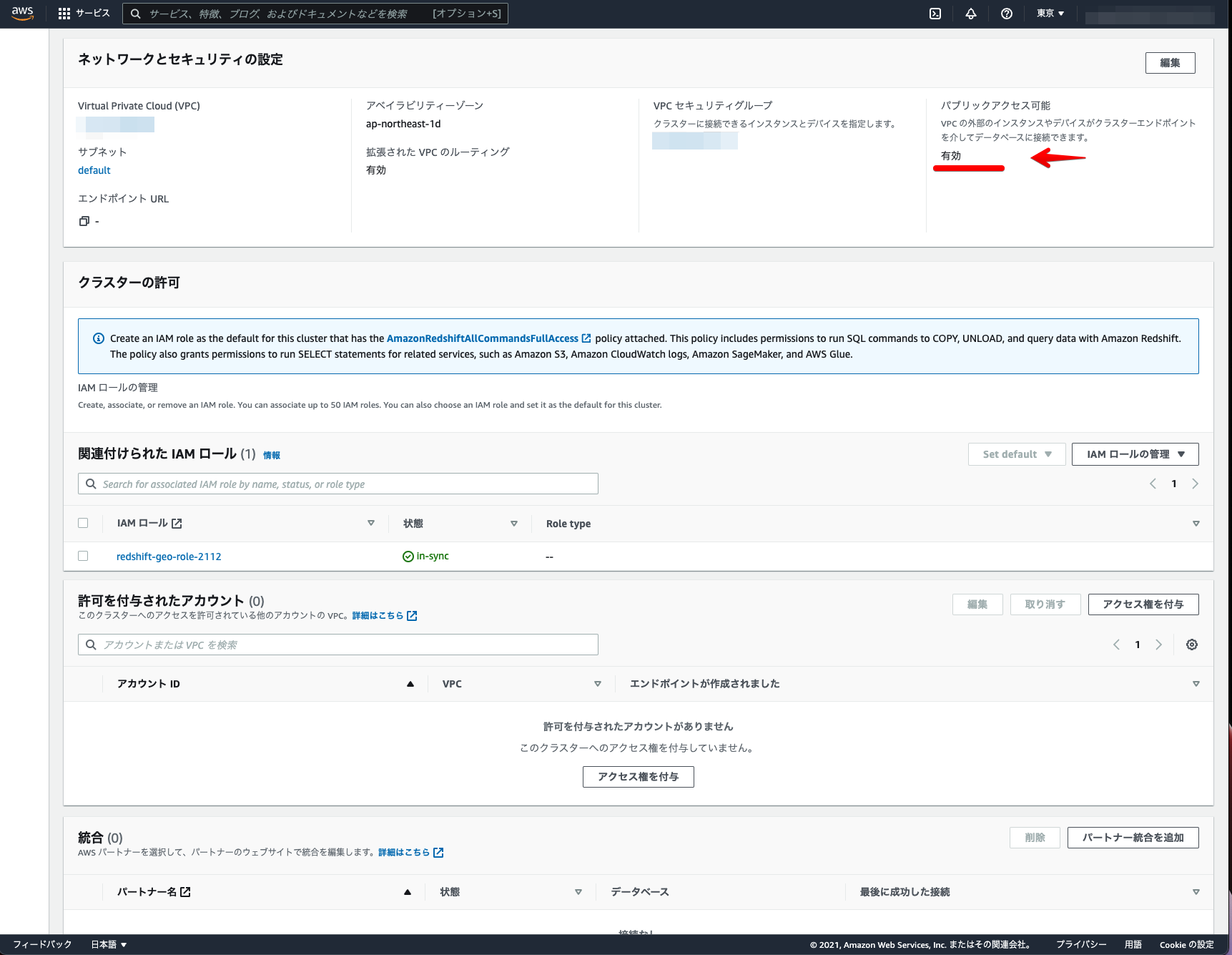This screenshot has height=955, width=1232.
Task: Launch CloudShell from the top bar
Action: [x=934, y=13]
